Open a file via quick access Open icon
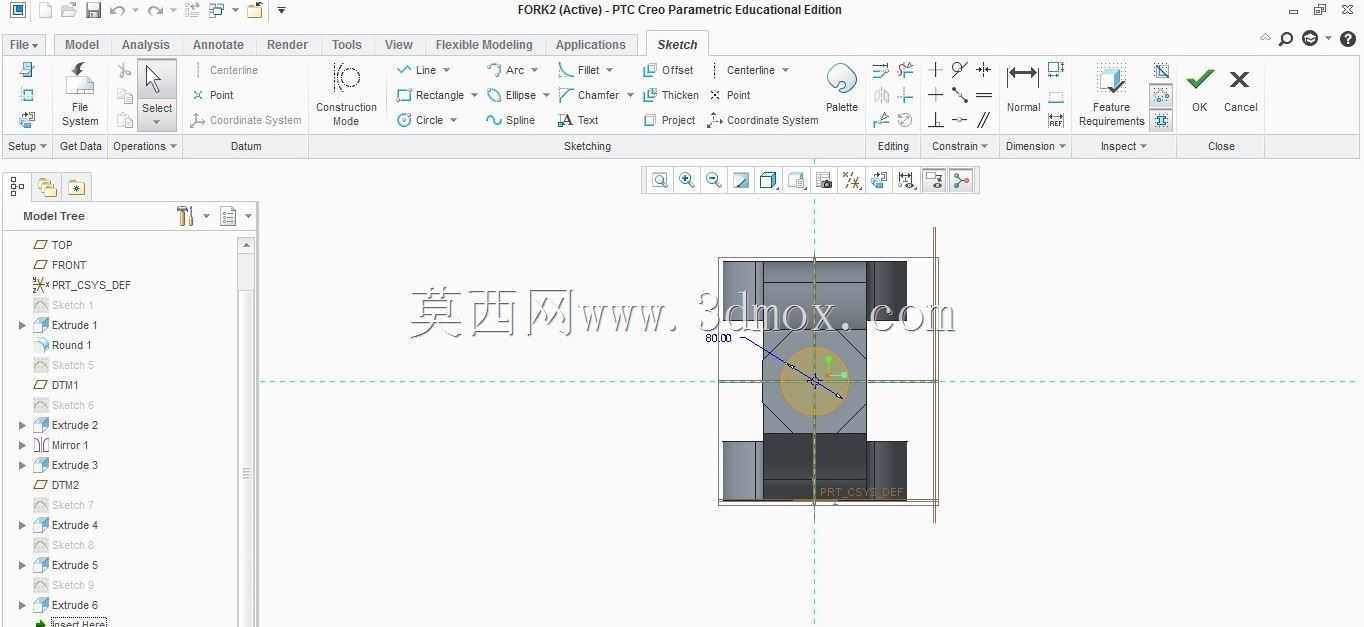This screenshot has height=627, width=1364. [x=68, y=10]
